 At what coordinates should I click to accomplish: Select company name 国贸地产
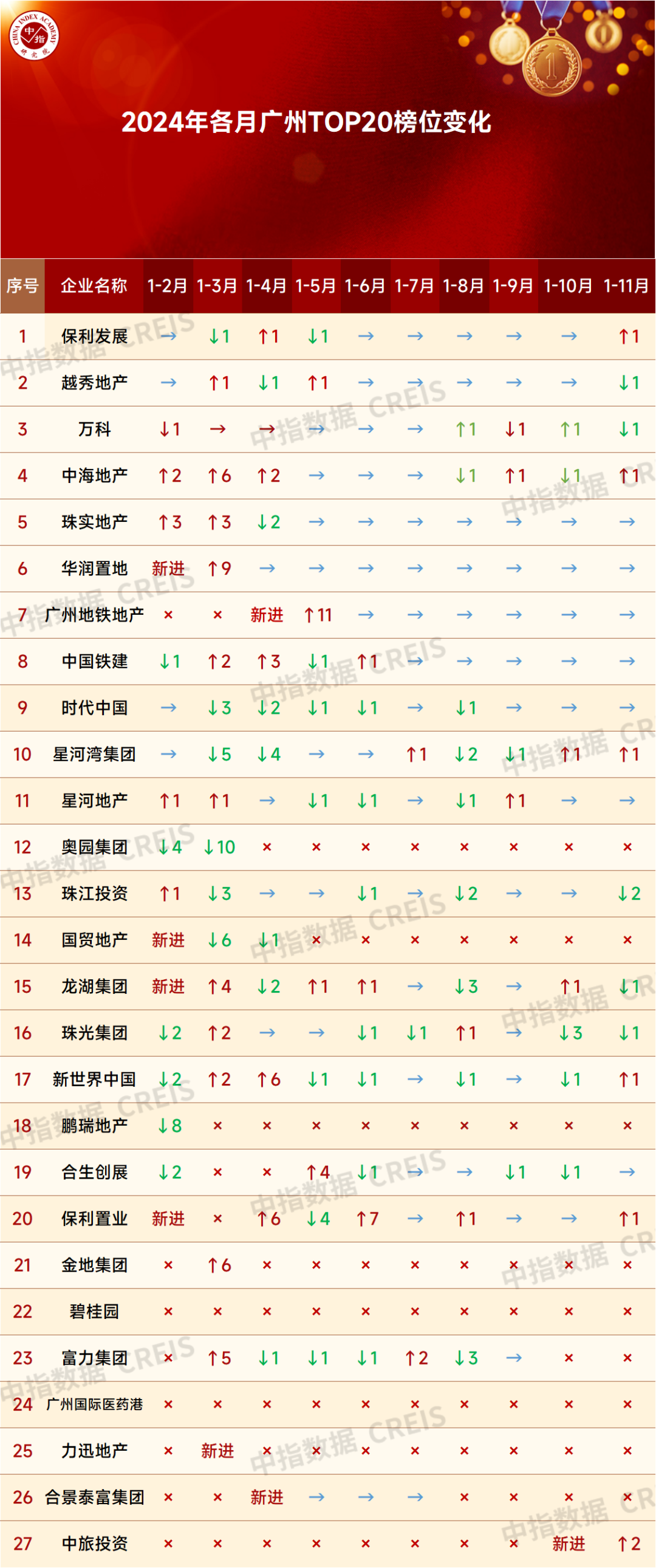(94, 940)
